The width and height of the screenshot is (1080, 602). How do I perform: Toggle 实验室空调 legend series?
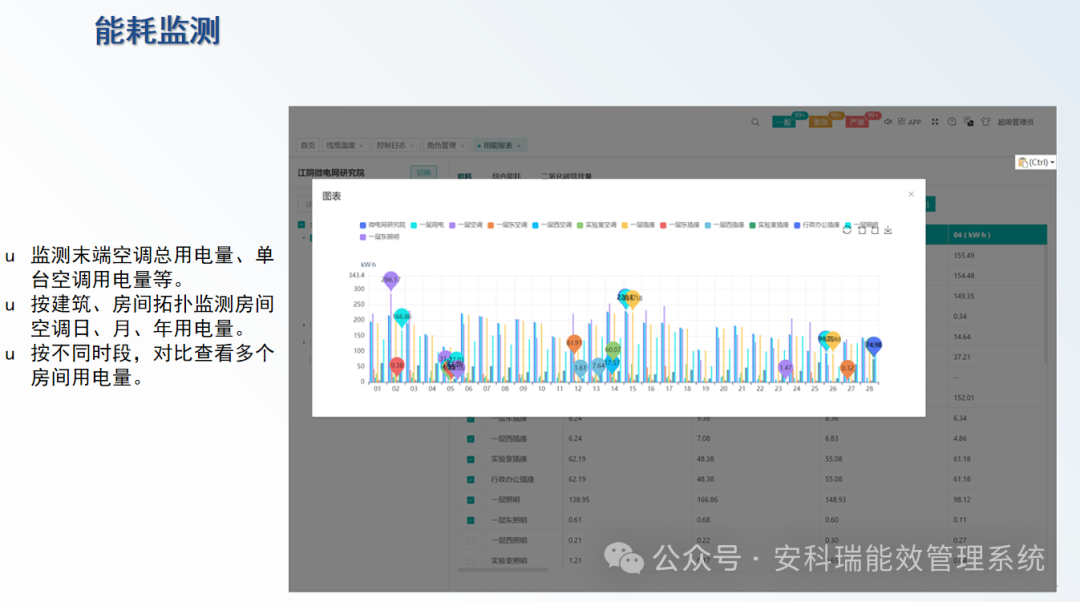pyautogui.click(x=596, y=225)
